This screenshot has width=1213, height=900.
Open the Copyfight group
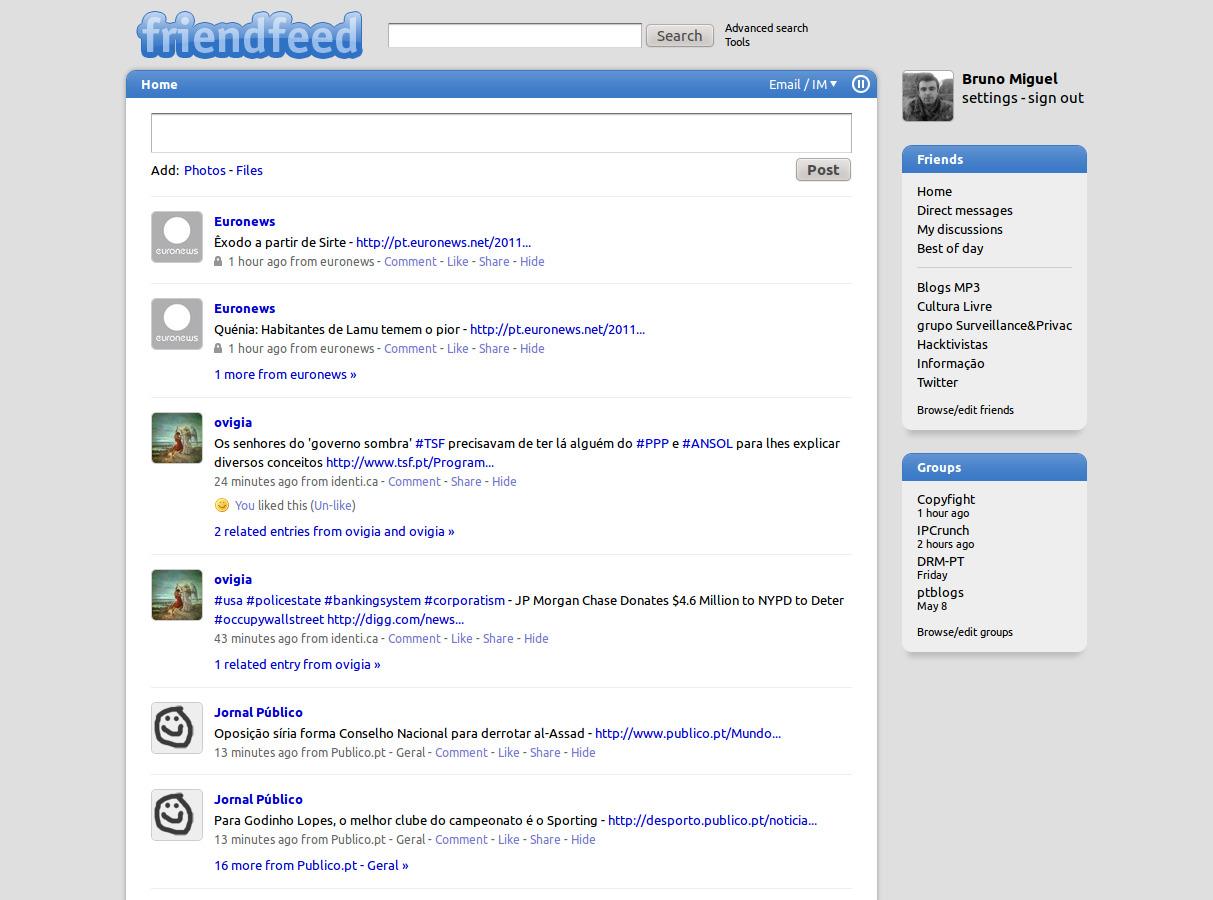[946, 499]
